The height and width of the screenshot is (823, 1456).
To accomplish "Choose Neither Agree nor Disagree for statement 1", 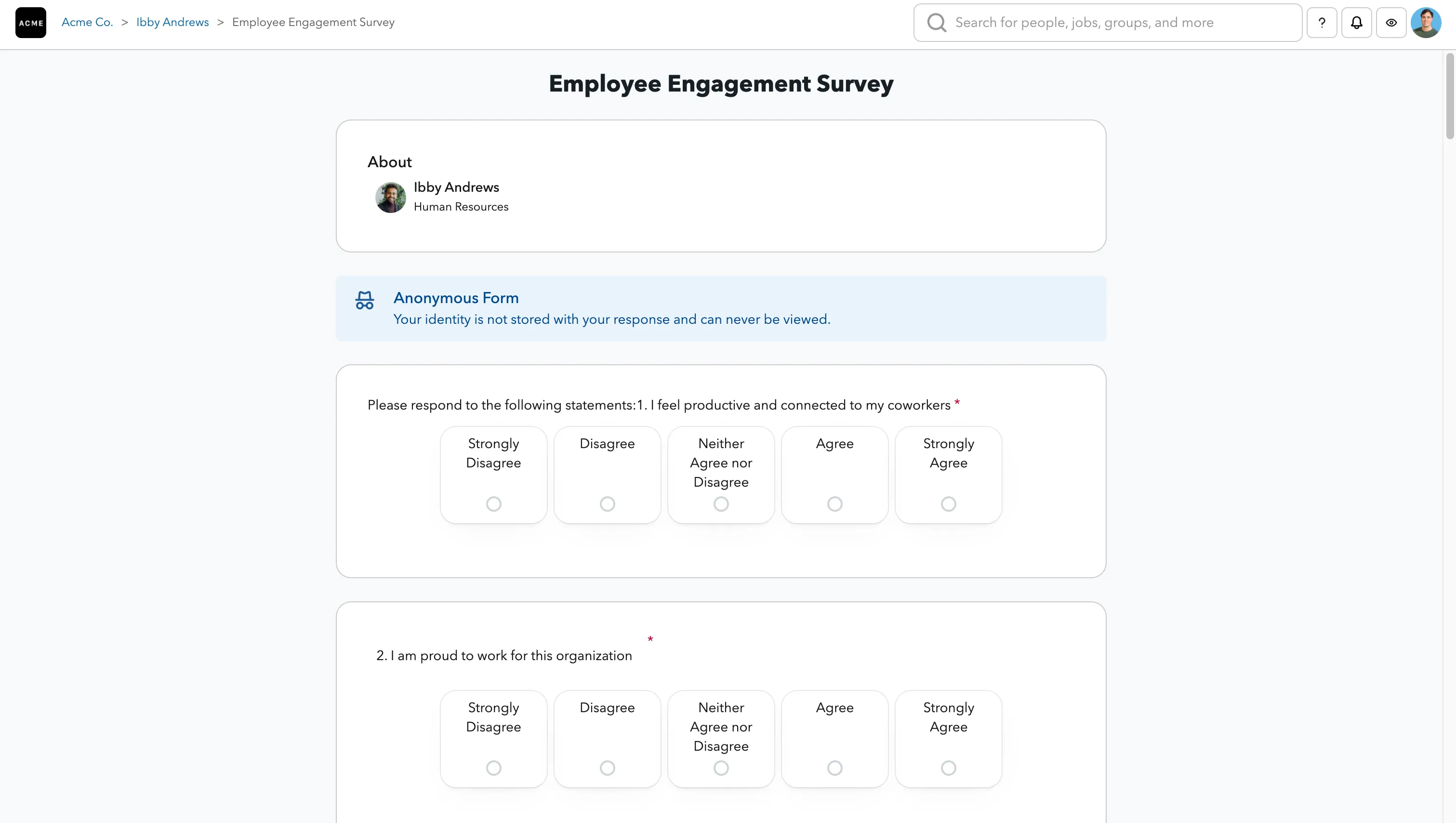I will [x=721, y=475].
